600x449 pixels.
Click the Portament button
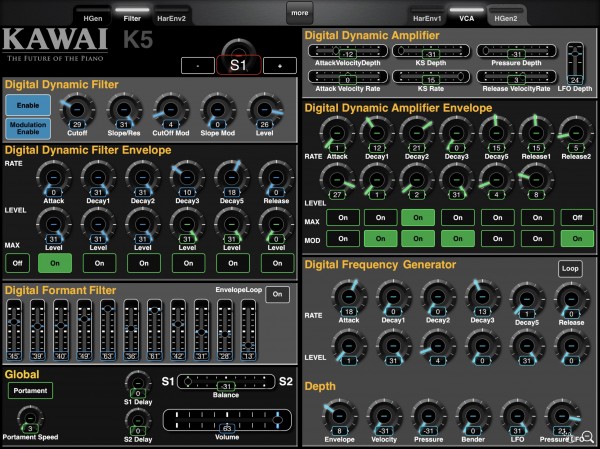[x=30, y=391]
